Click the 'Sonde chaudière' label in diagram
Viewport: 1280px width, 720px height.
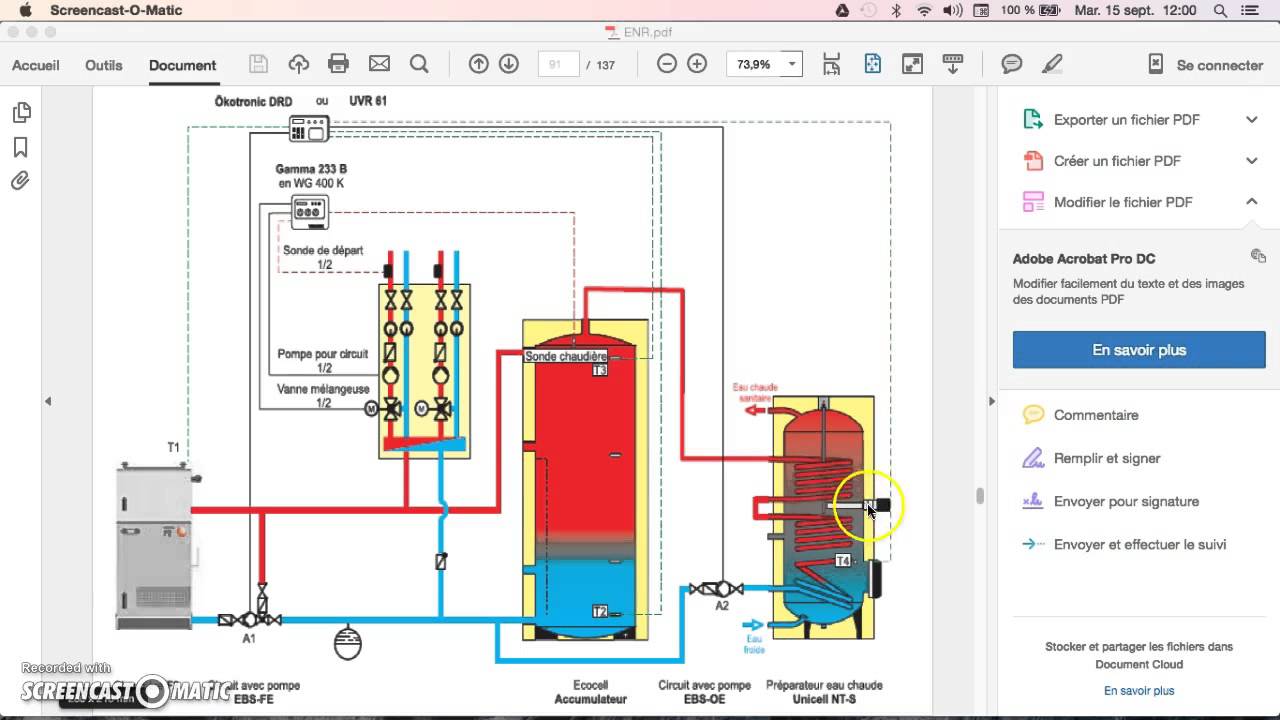pyautogui.click(x=566, y=356)
